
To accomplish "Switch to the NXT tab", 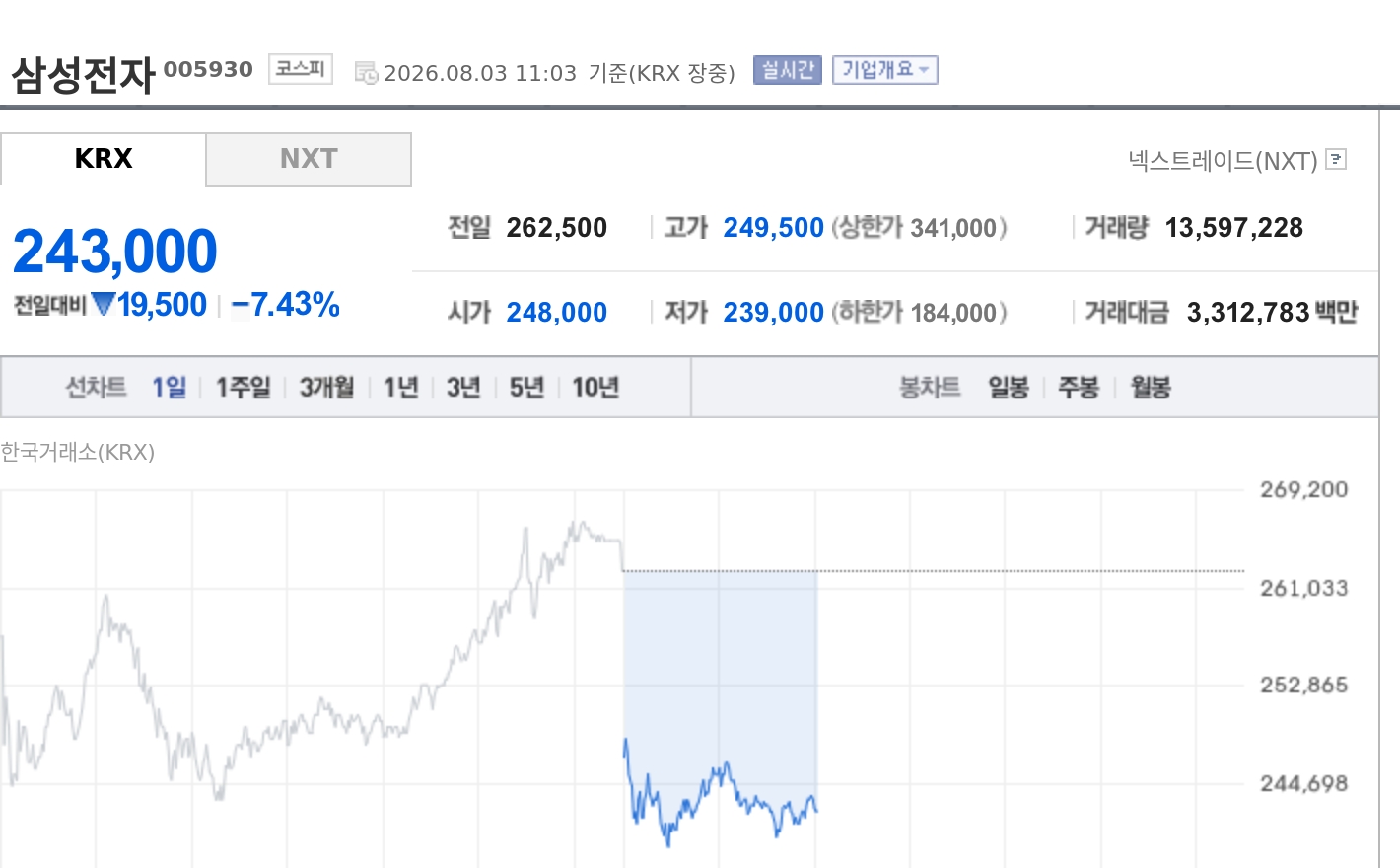I will pyautogui.click(x=309, y=159).
